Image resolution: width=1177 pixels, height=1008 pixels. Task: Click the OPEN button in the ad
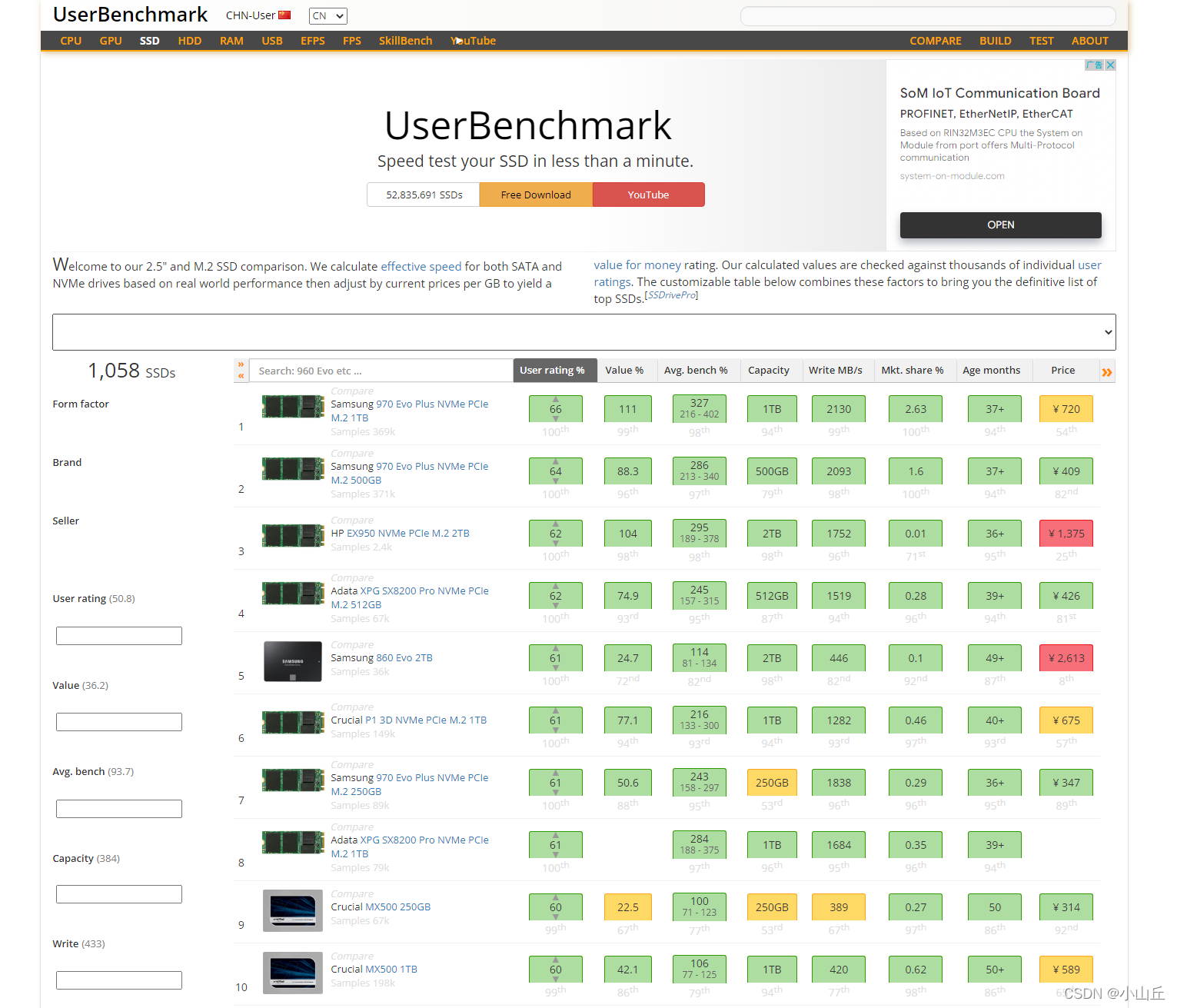point(1000,225)
